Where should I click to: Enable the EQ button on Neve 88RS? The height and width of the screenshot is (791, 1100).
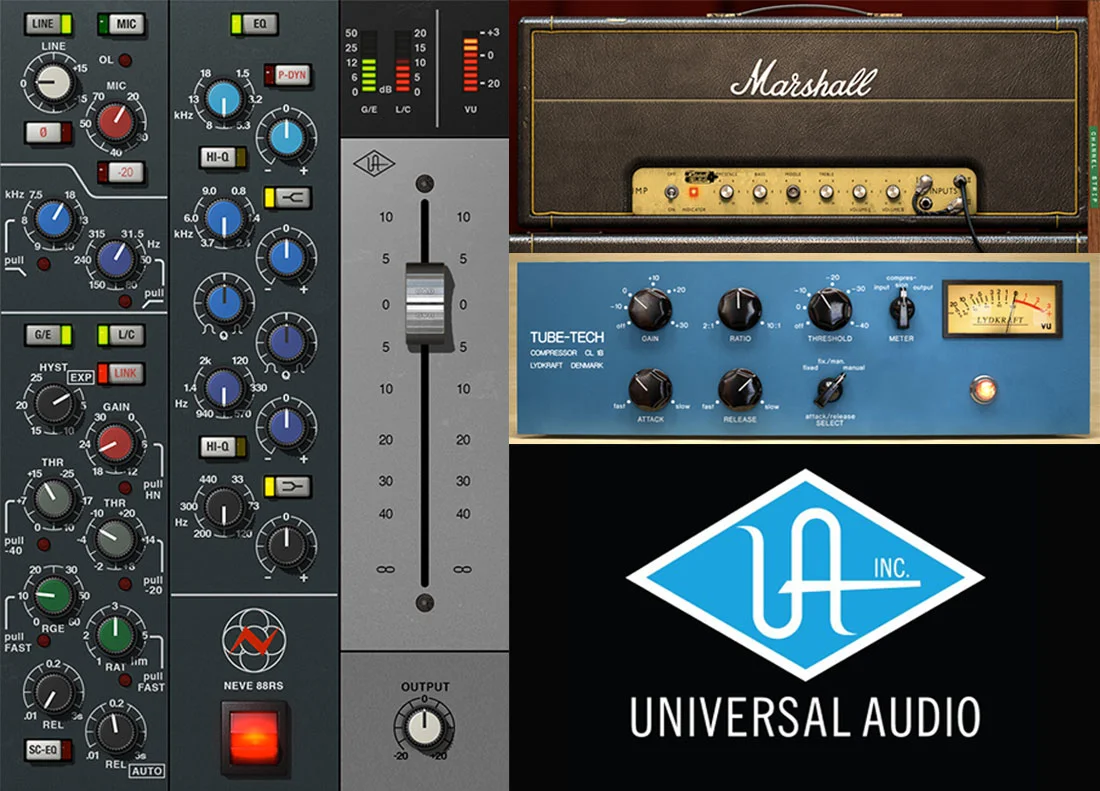[x=254, y=24]
